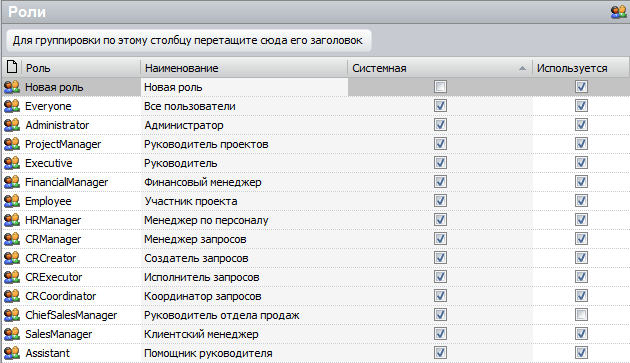The height and width of the screenshot is (363, 630).
Task: Uncheck Используется for Executive
Action: (x=581, y=163)
